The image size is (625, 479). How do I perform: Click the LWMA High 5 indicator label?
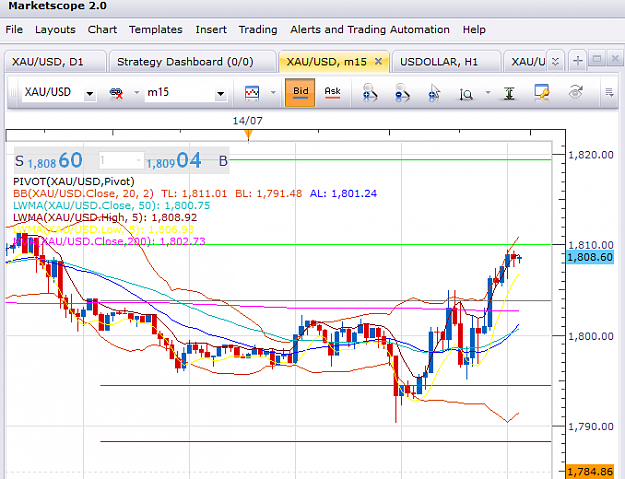[x=105, y=218]
